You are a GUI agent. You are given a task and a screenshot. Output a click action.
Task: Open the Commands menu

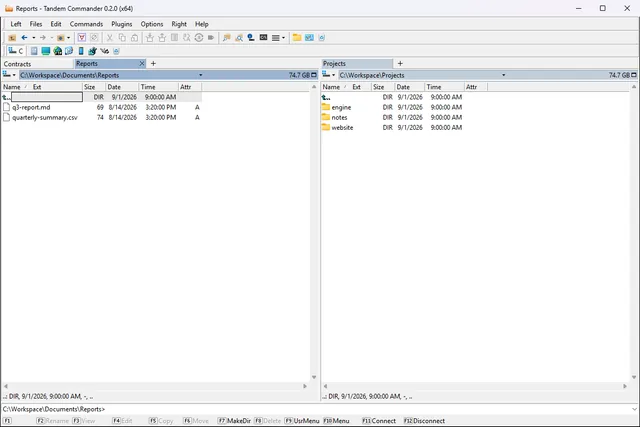point(86,24)
